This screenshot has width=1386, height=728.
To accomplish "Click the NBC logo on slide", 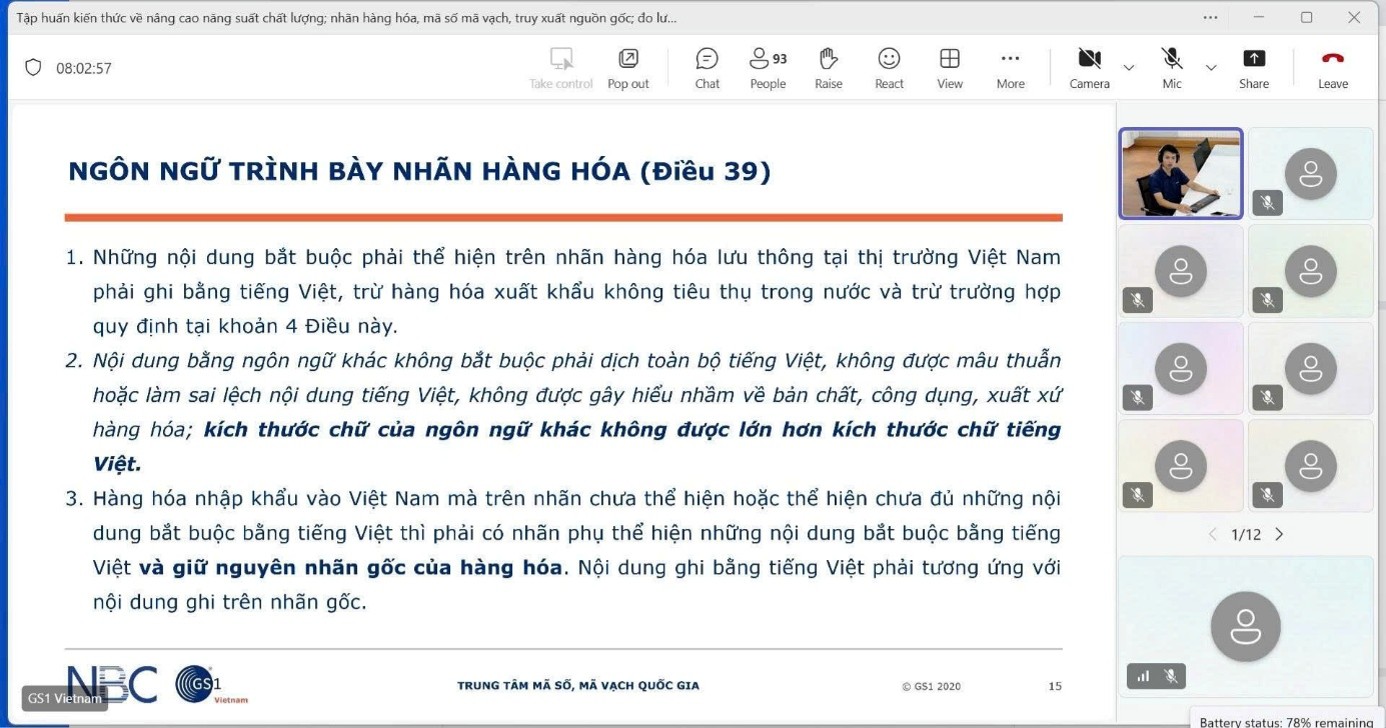I will tap(112, 683).
